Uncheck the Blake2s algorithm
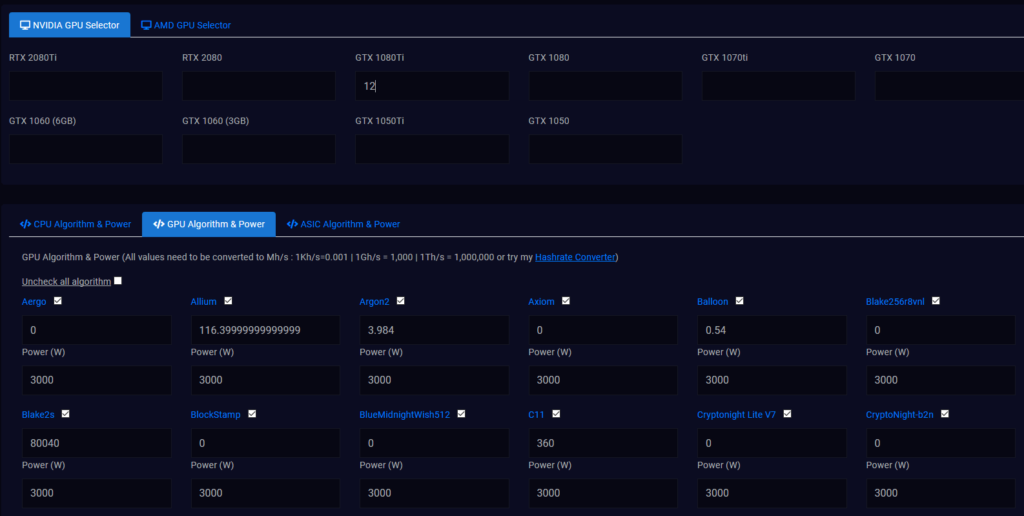 click(65, 413)
